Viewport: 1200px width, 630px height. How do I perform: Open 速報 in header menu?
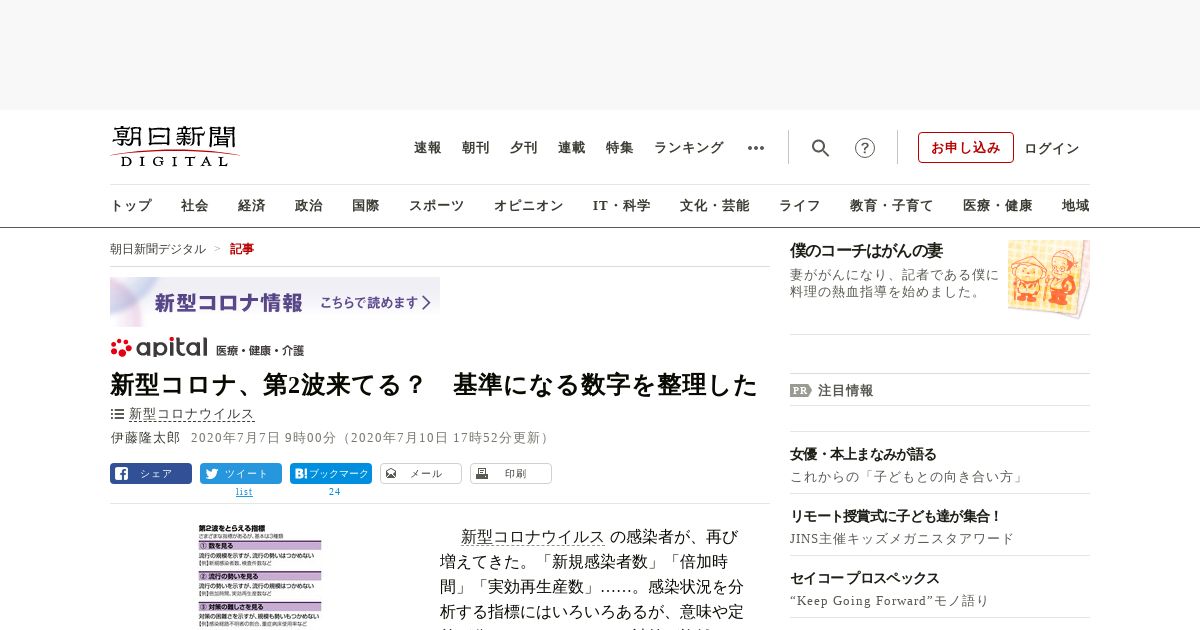(428, 148)
